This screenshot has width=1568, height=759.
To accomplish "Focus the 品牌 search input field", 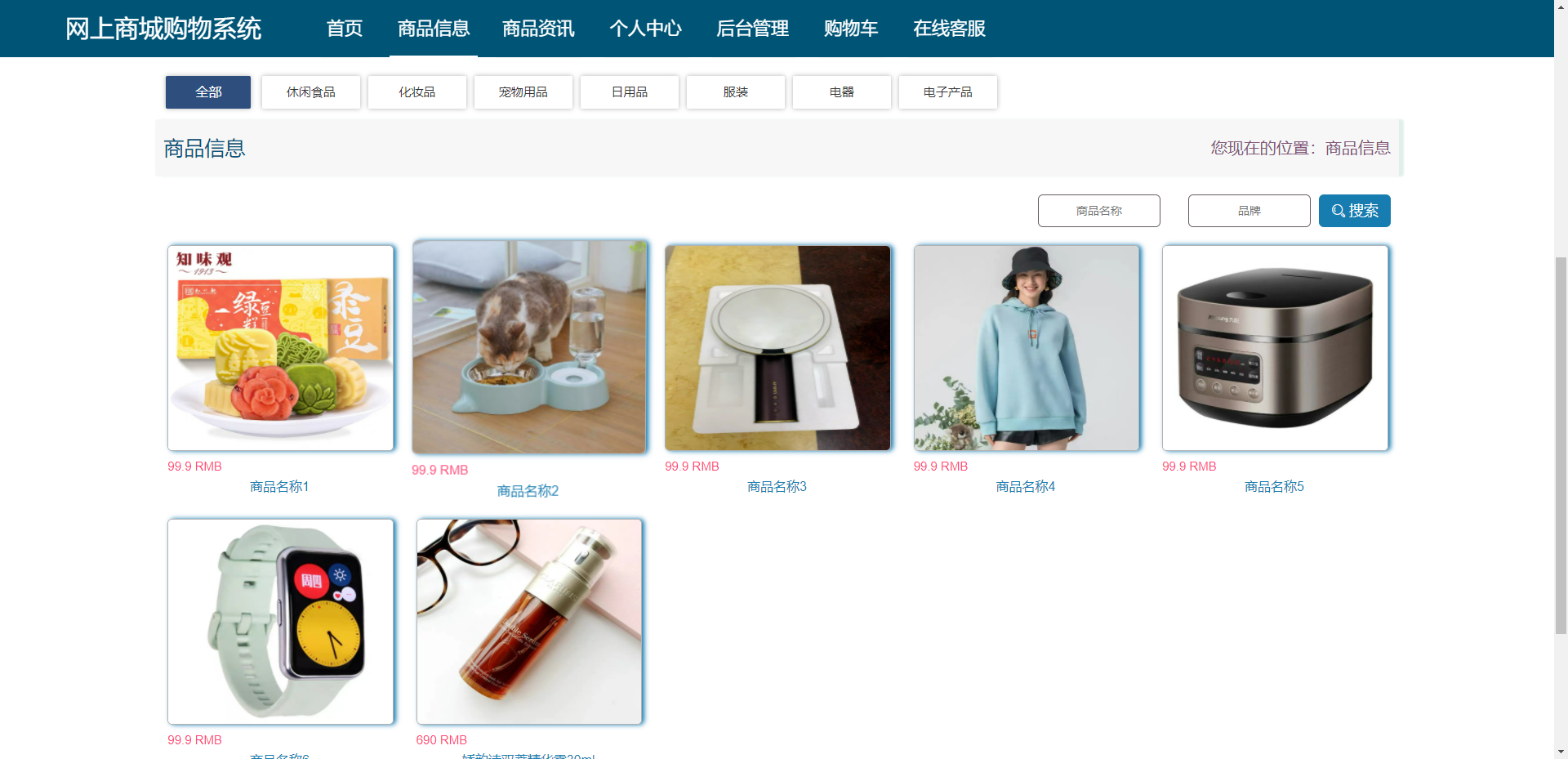I will [1249, 211].
